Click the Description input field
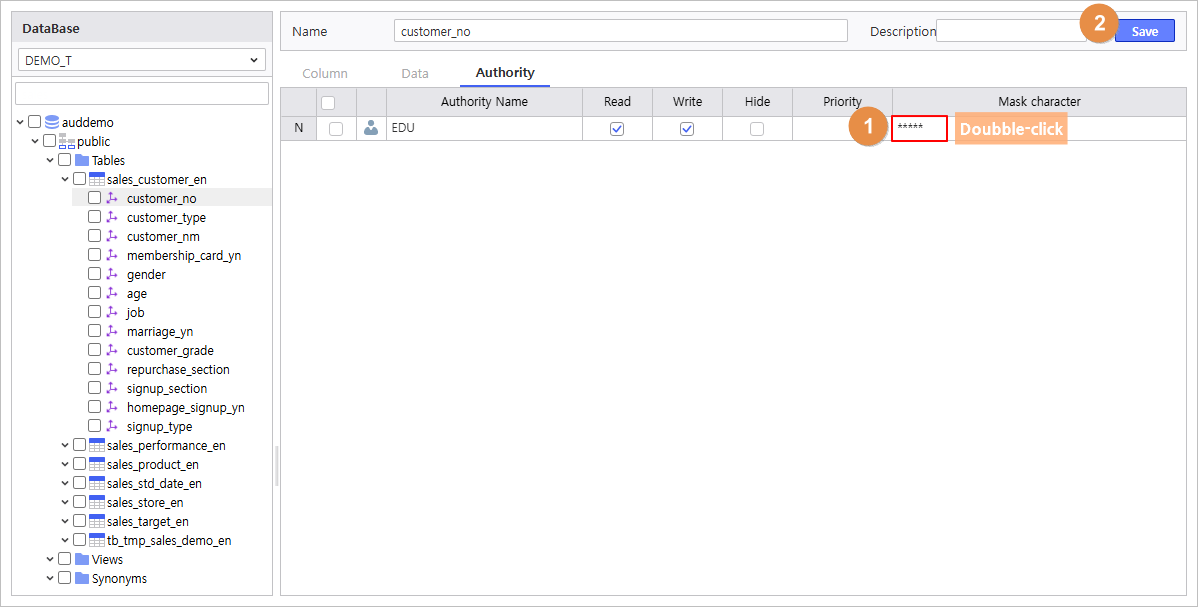Image resolution: width=1198 pixels, height=607 pixels. (x=1010, y=31)
